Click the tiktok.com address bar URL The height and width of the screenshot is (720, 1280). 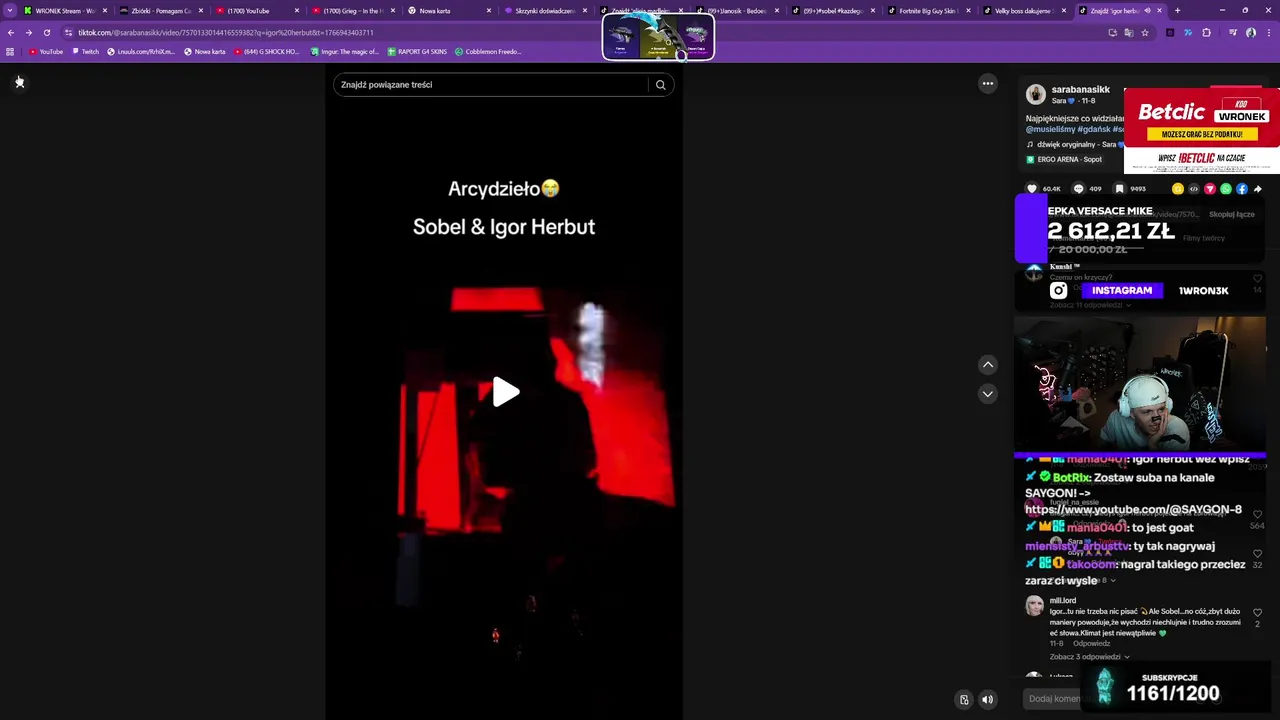[x=225, y=32]
